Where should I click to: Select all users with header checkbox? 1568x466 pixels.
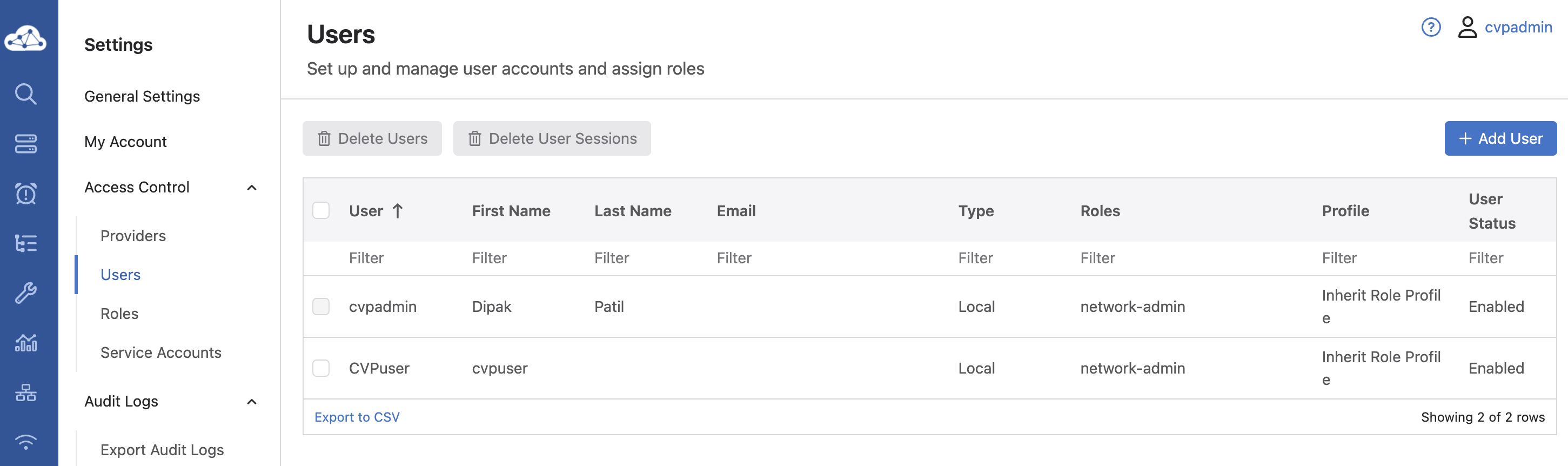point(321,211)
